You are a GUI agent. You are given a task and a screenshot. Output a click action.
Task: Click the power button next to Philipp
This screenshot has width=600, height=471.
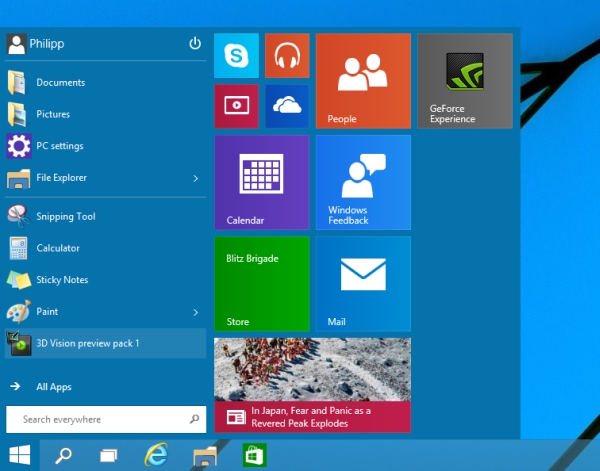pyautogui.click(x=195, y=43)
